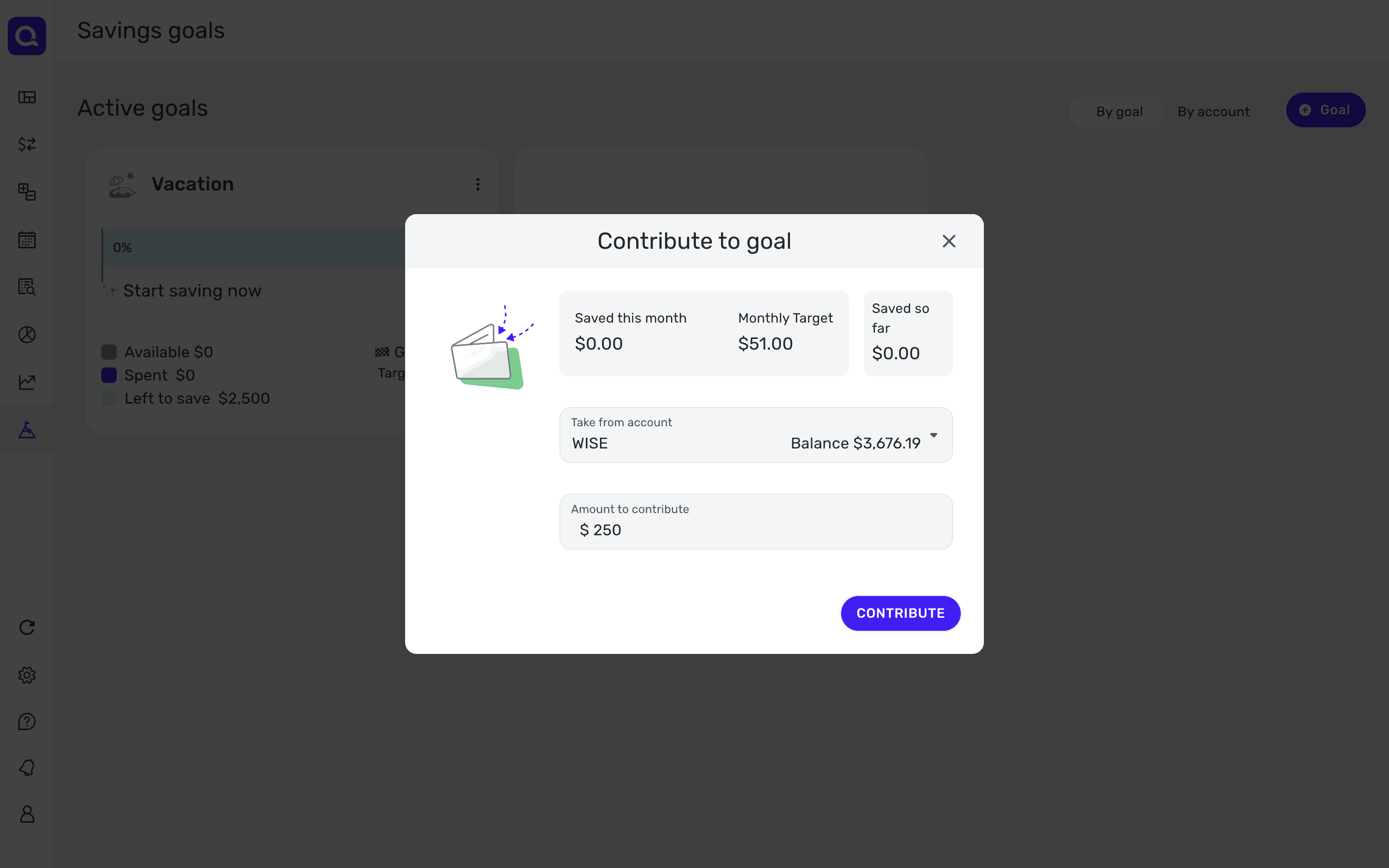Open the dashboard icon in sidebar
This screenshot has height=868, width=1389.
(x=27, y=97)
